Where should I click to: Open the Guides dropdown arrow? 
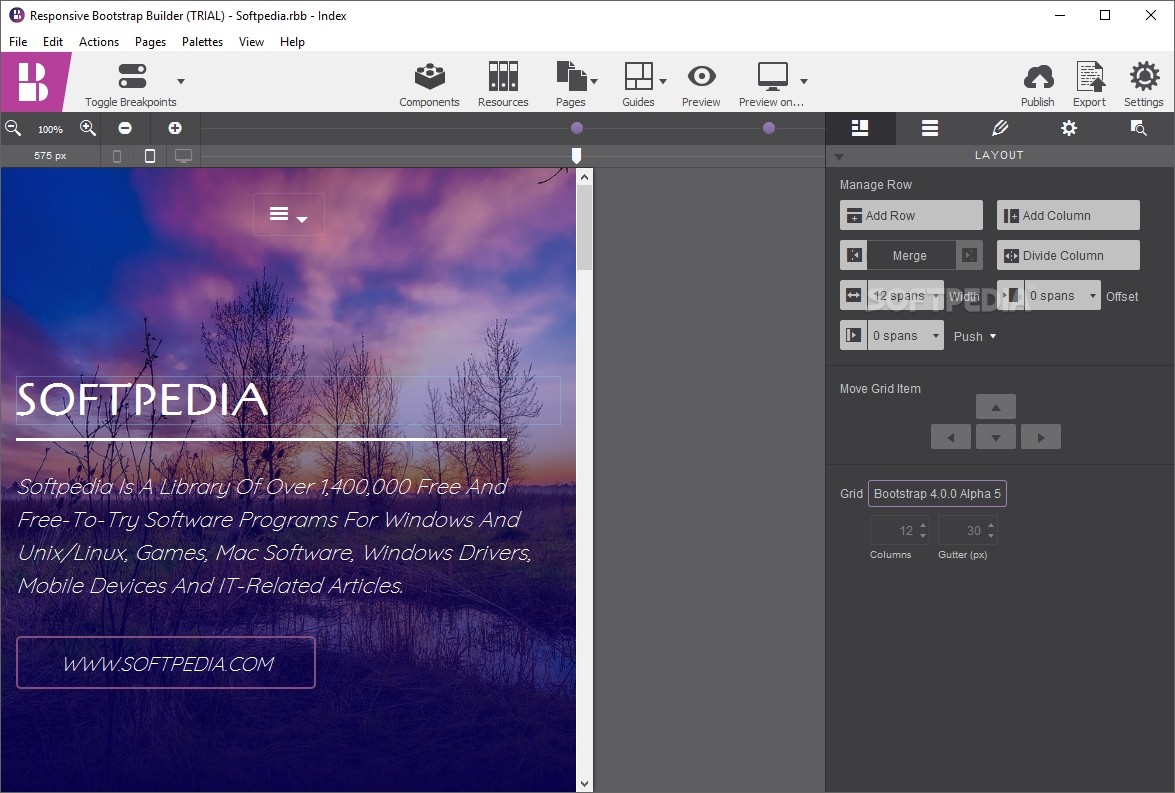click(x=663, y=81)
